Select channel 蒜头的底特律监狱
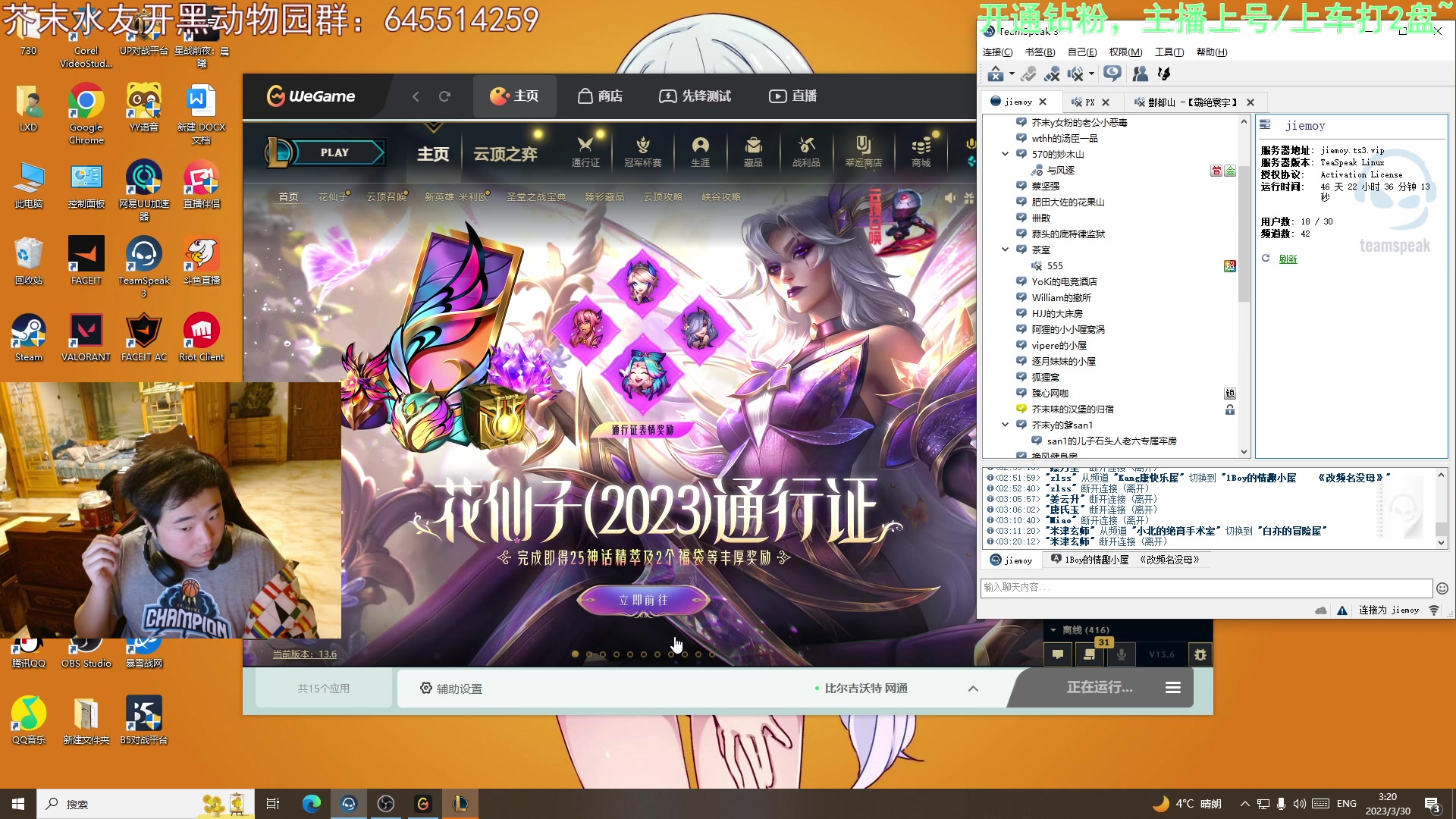This screenshot has width=1456, height=819. (1068, 234)
